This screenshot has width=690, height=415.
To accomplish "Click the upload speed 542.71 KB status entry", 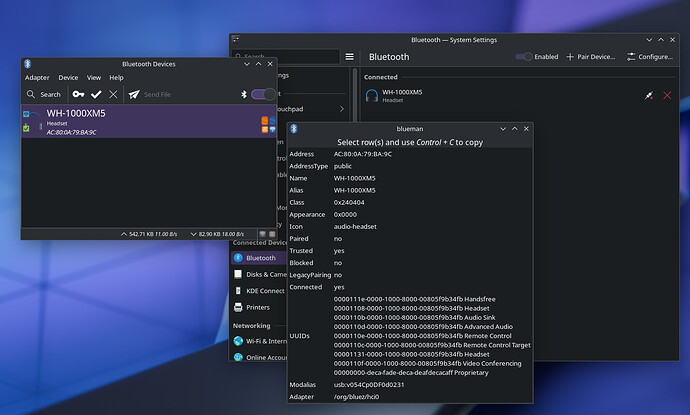I will click(x=149, y=234).
